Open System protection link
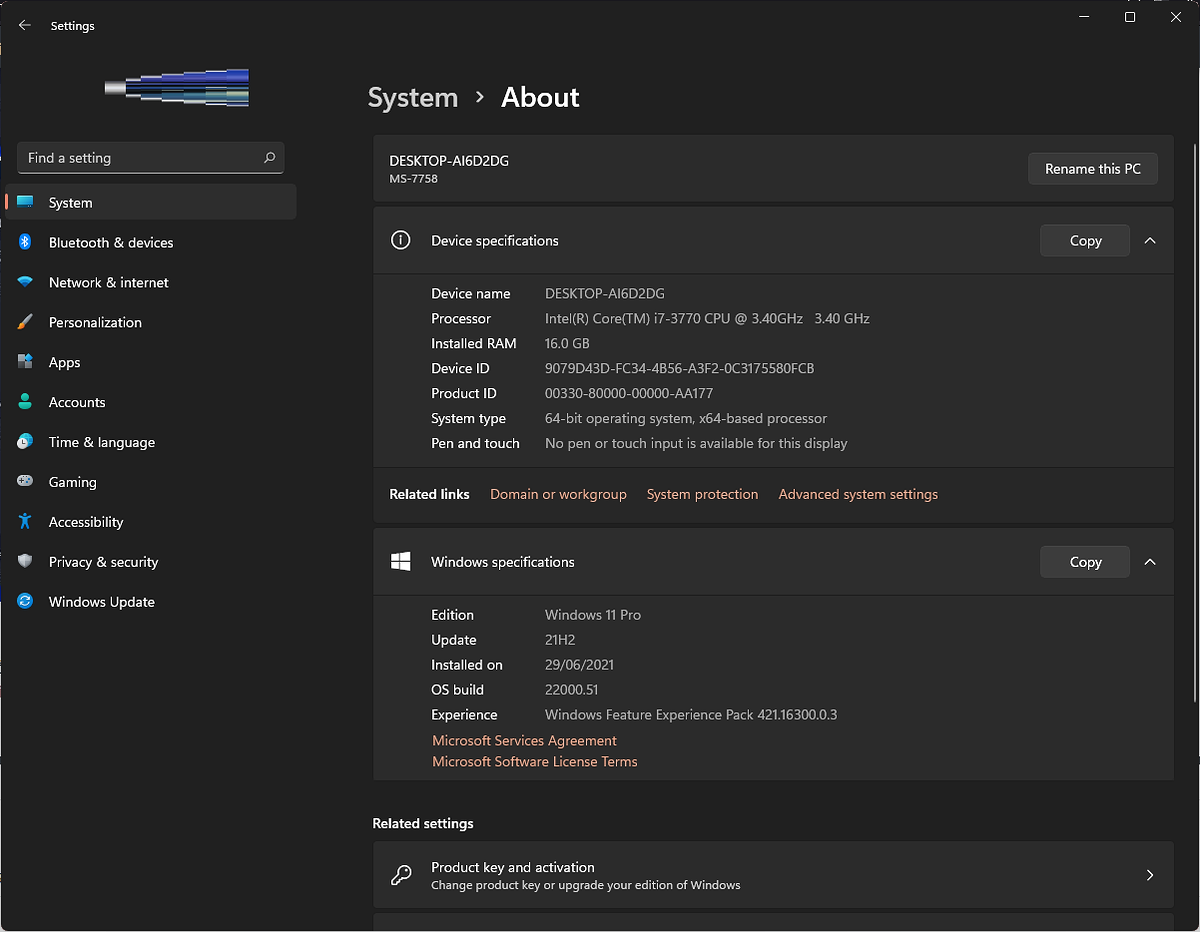The width and height of the screenshot is (1200, 932). (702, 495)
